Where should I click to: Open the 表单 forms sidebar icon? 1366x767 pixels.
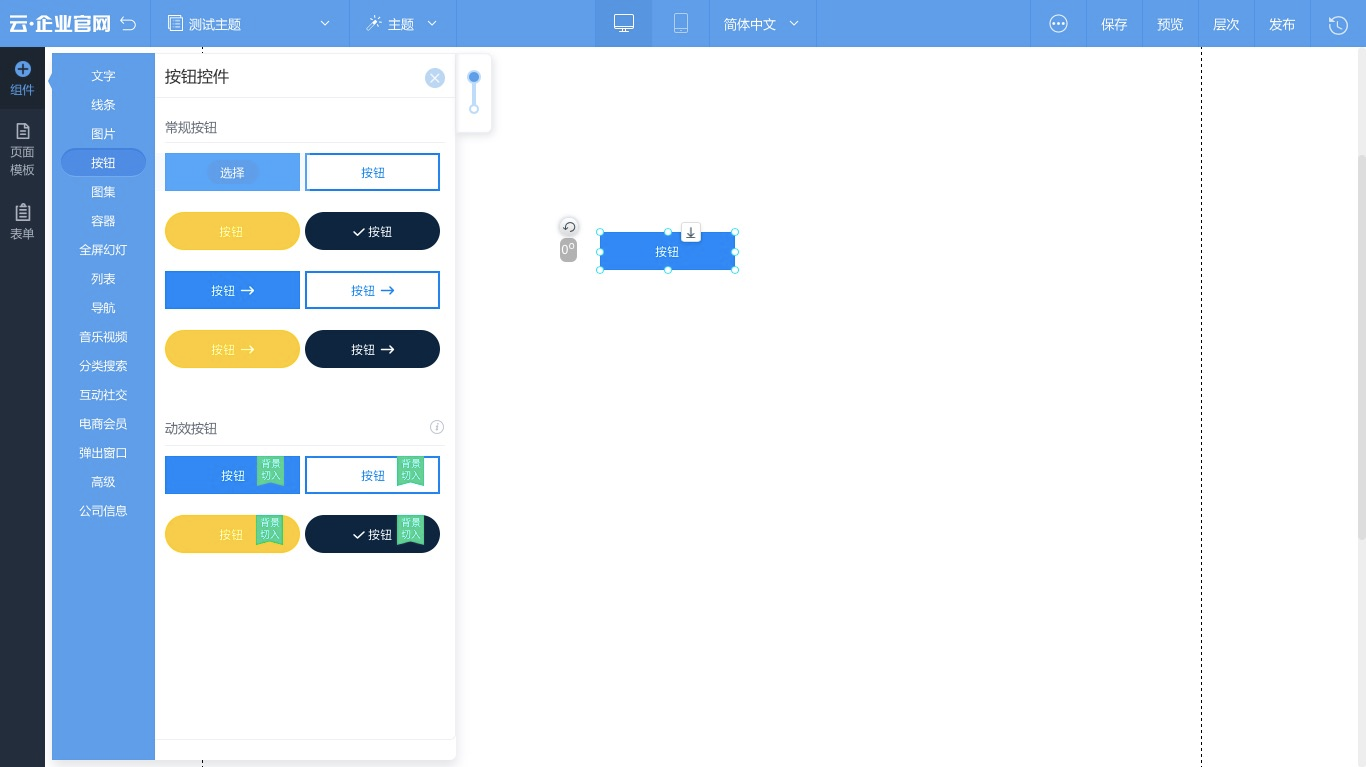tap(22, 222)
